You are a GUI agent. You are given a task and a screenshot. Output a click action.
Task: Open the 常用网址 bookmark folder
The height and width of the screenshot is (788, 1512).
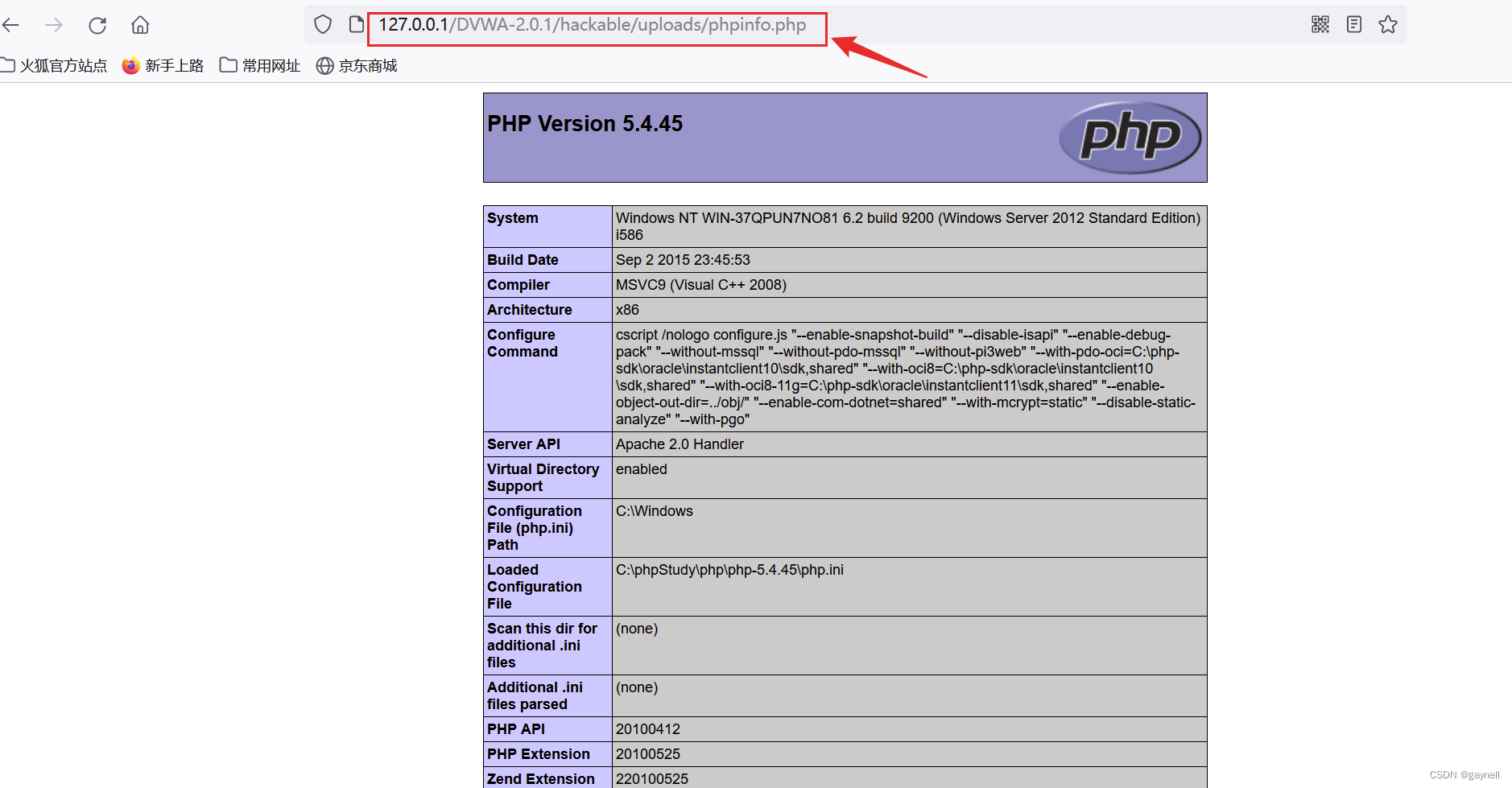point(260,65)
